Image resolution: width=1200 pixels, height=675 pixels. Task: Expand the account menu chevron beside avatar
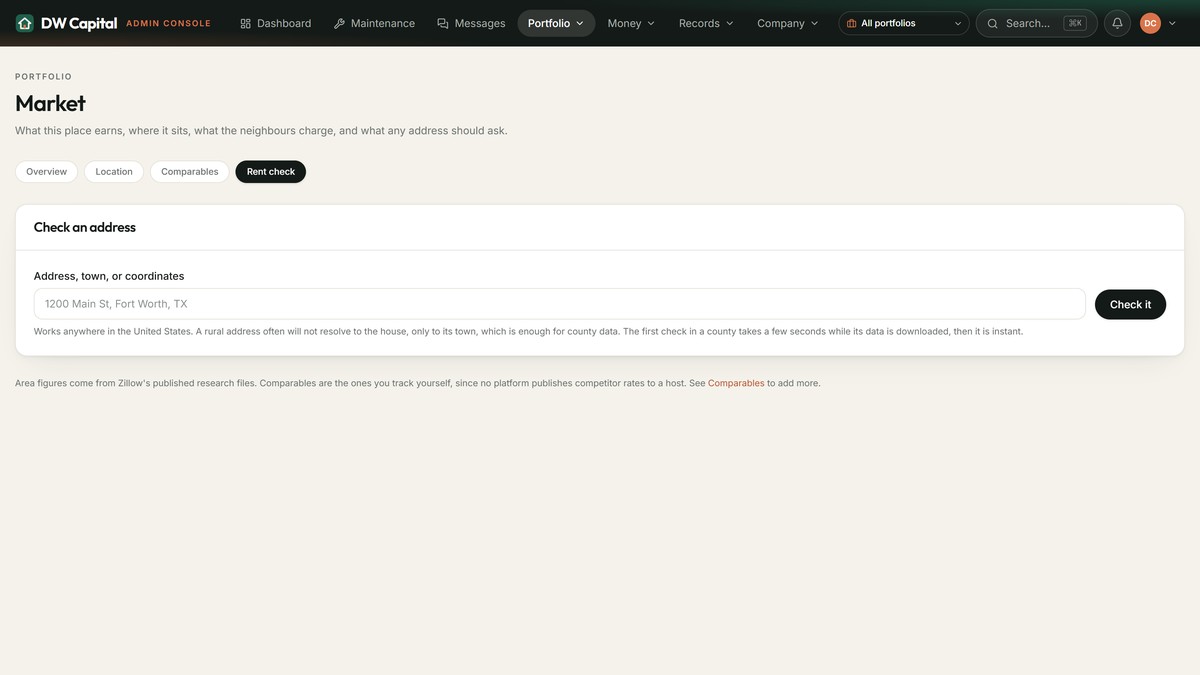1172,23
